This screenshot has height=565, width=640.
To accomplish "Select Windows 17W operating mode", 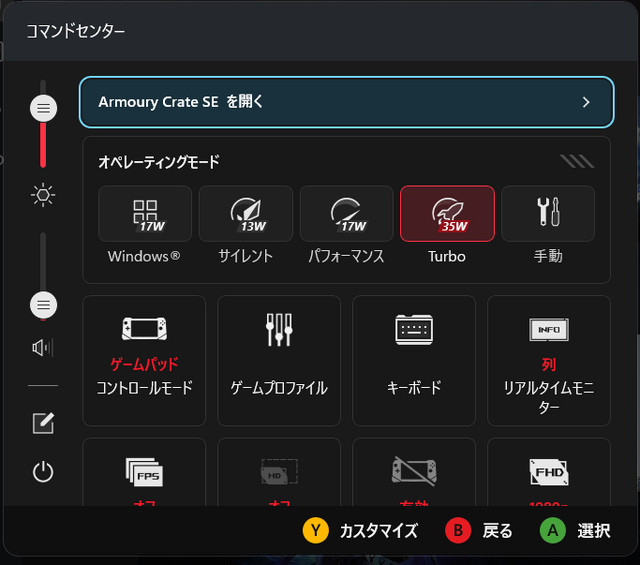I will [x=145, y=214].
